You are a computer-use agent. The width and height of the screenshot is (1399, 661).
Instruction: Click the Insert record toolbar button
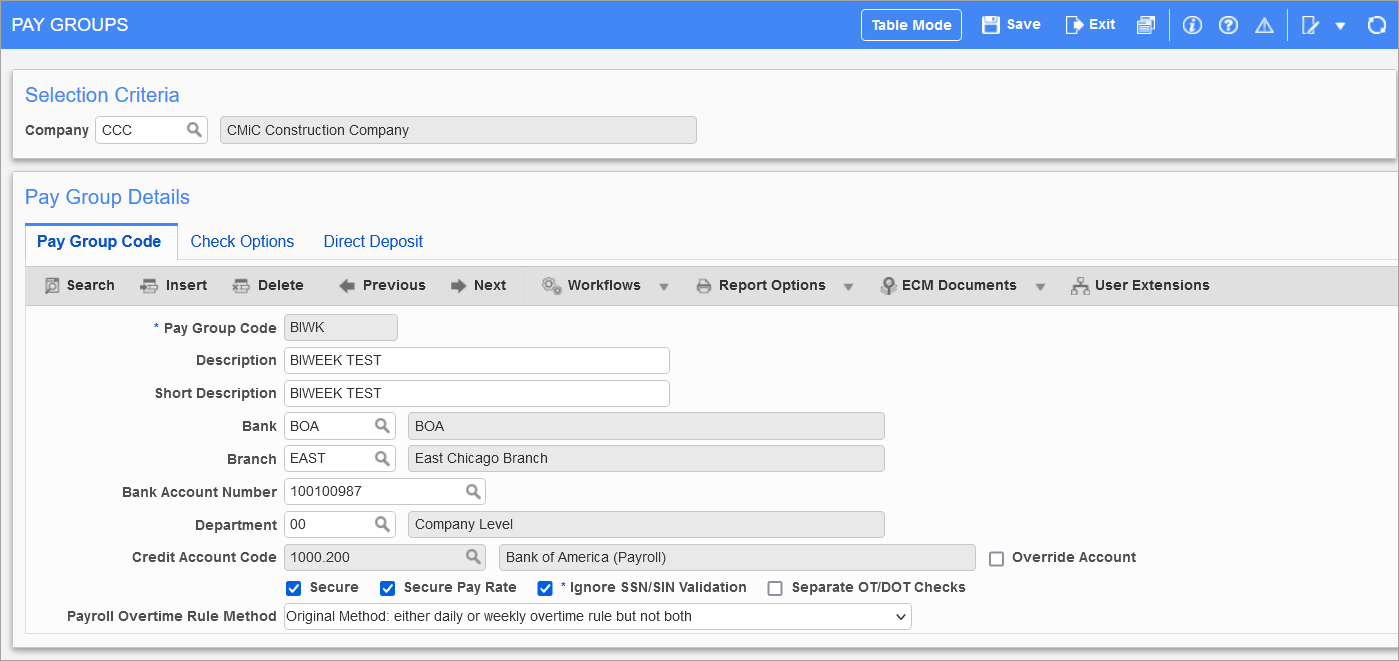[x=174, y=285]
